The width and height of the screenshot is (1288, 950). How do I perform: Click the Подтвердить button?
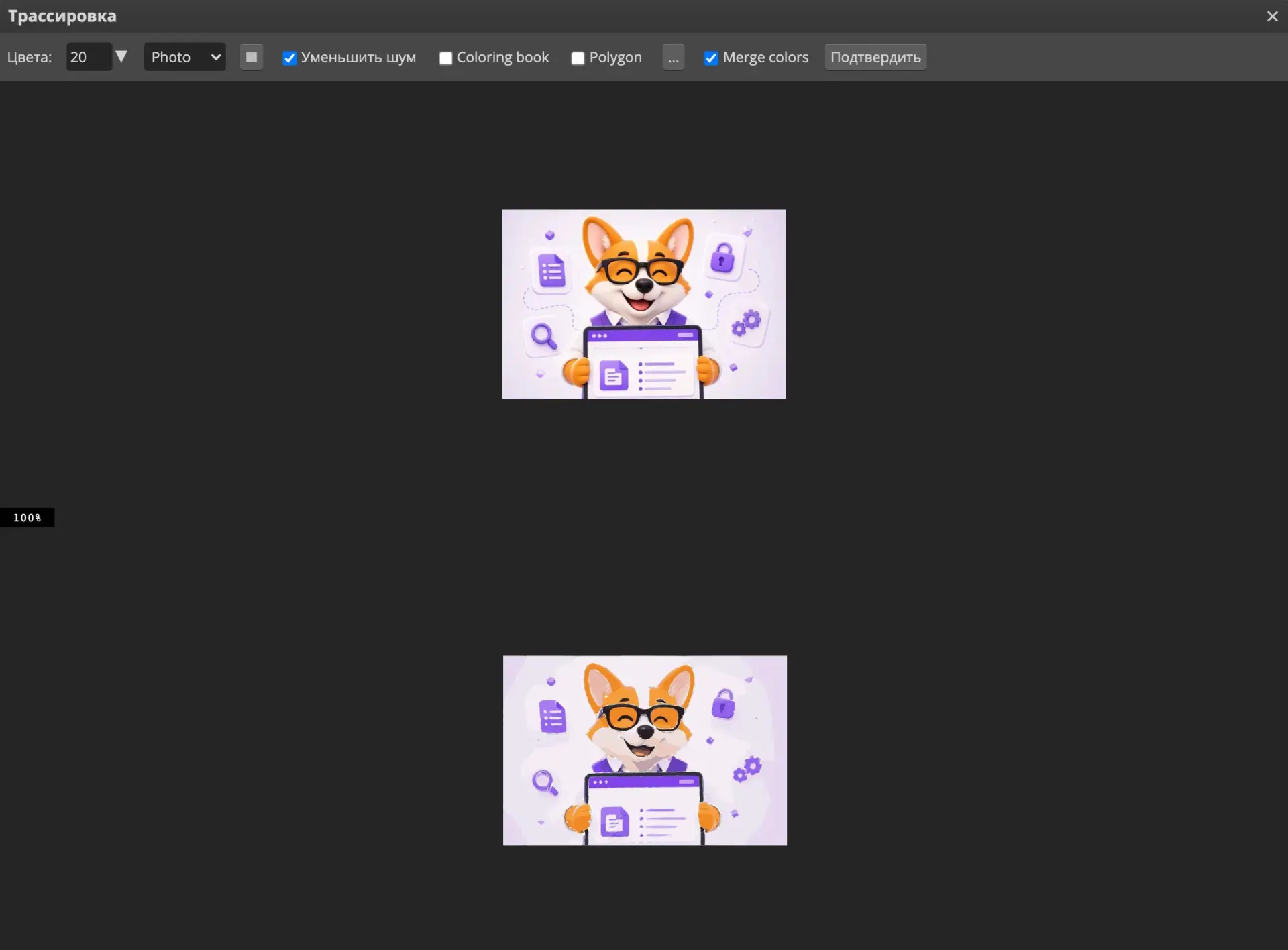coord(875,57)
